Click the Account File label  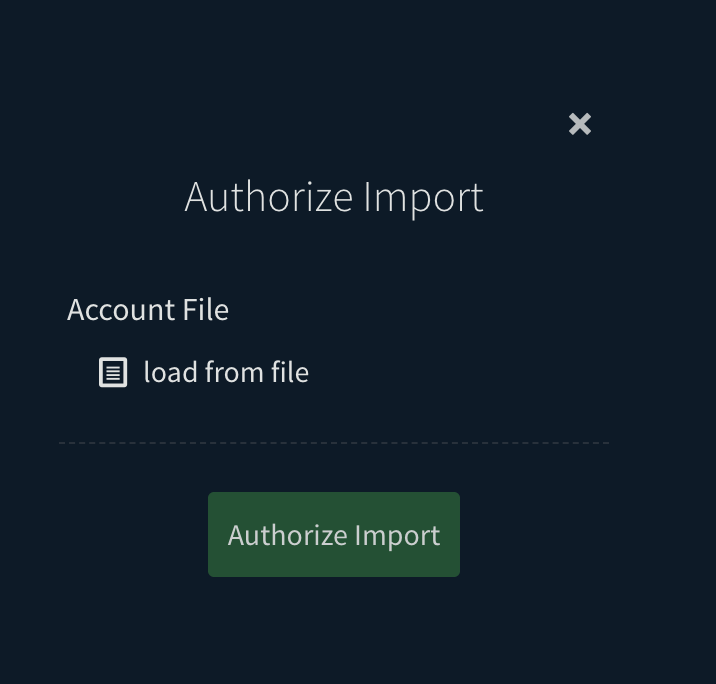[x=148, y=310]
